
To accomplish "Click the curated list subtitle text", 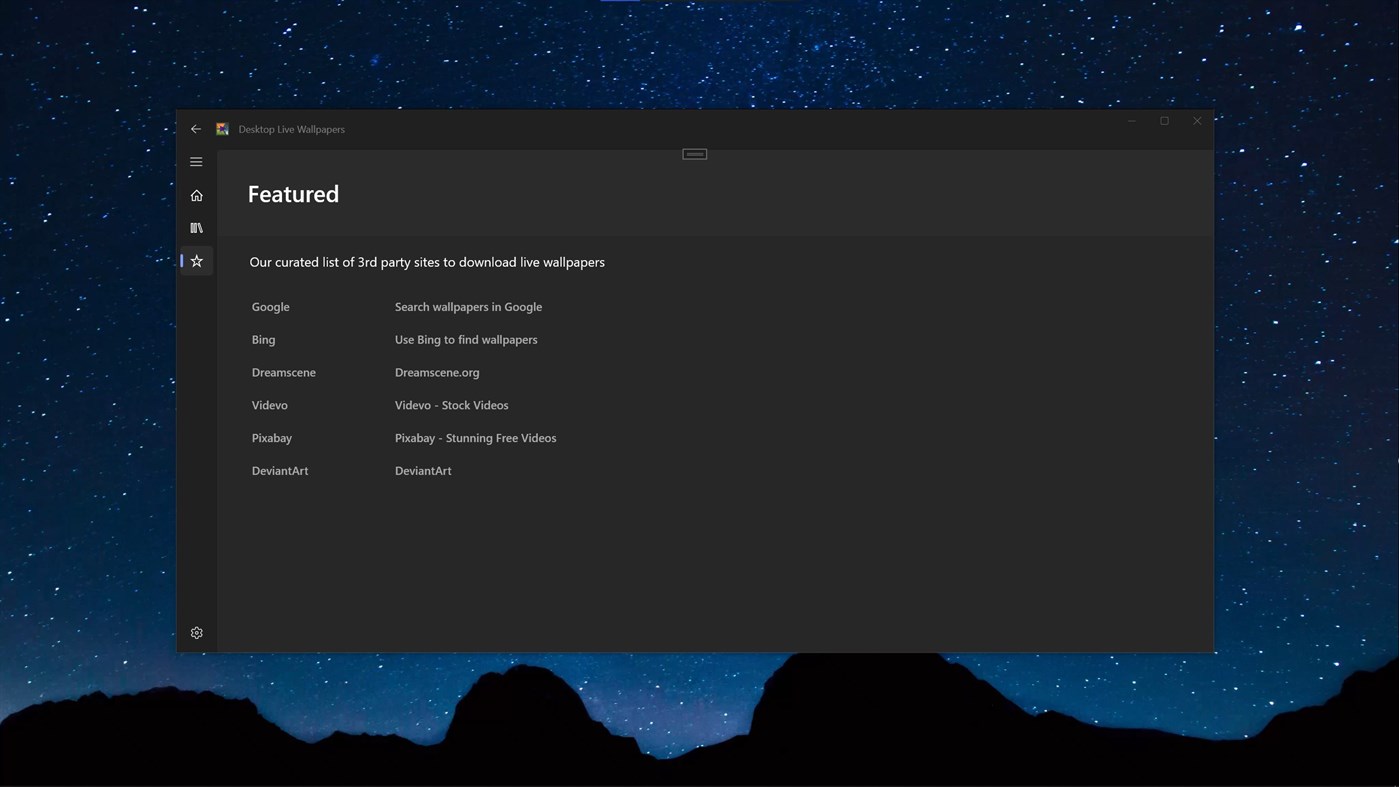I will [427, 262].
